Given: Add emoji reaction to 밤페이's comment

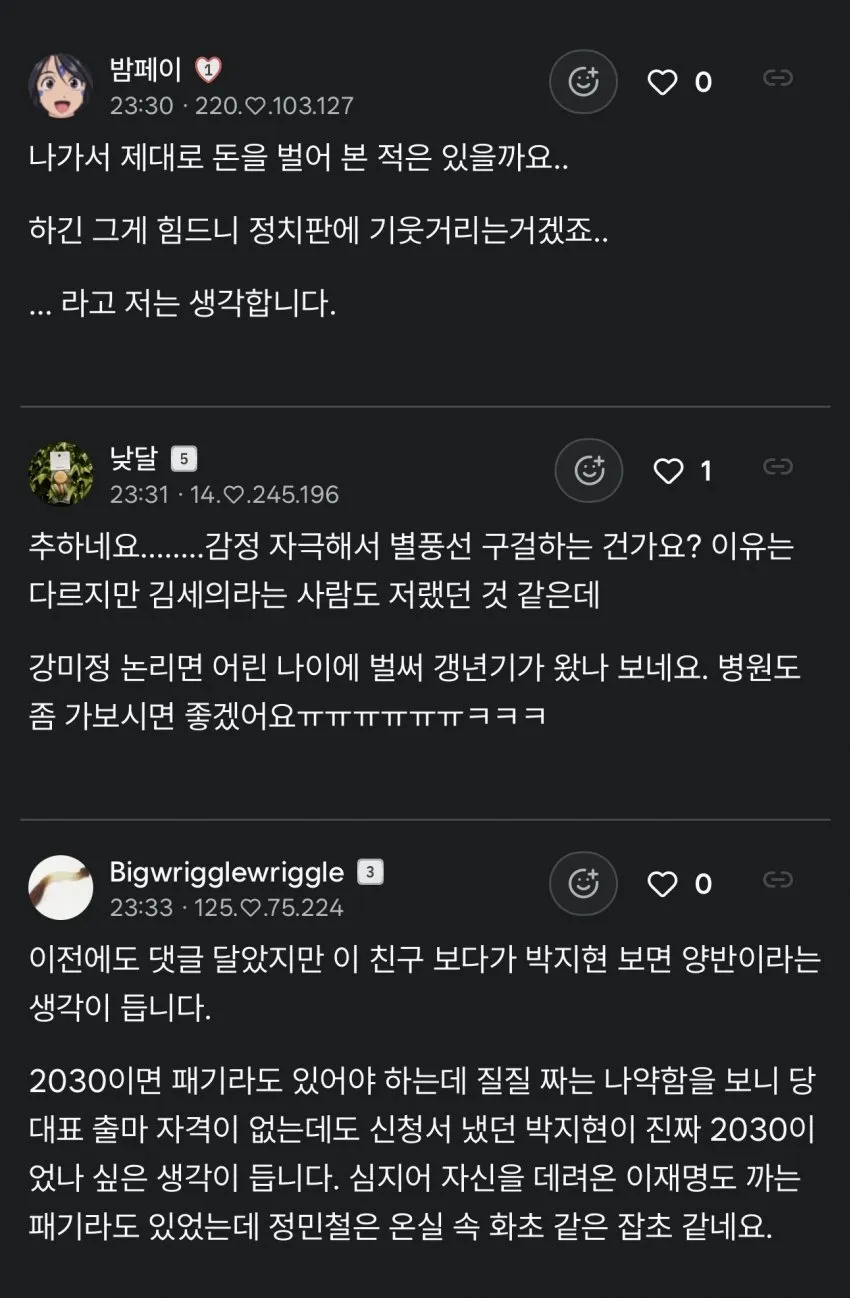Looking at the screenshot, I should click(583, 82).
